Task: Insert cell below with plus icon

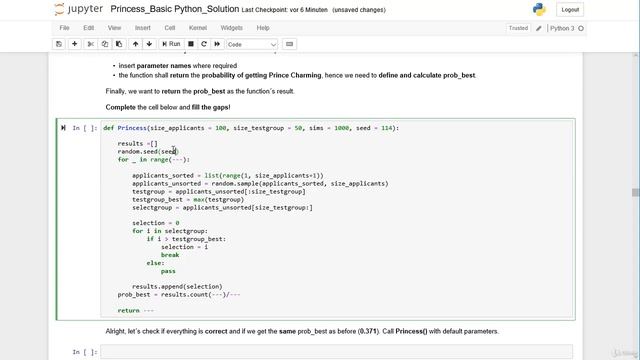Action: 74,44
